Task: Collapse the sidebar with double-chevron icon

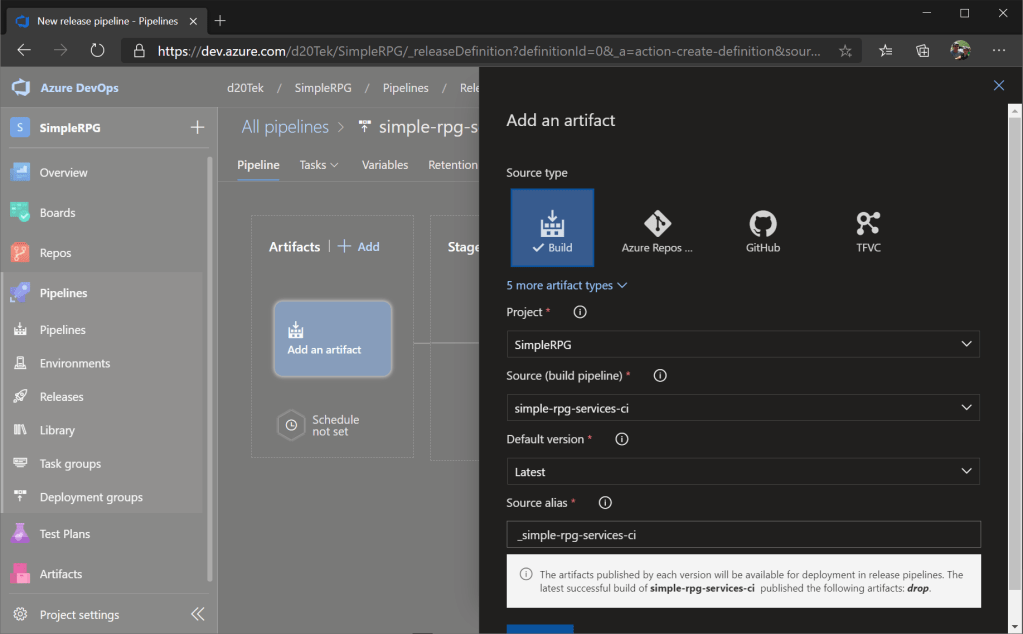Action: [197, 614]
